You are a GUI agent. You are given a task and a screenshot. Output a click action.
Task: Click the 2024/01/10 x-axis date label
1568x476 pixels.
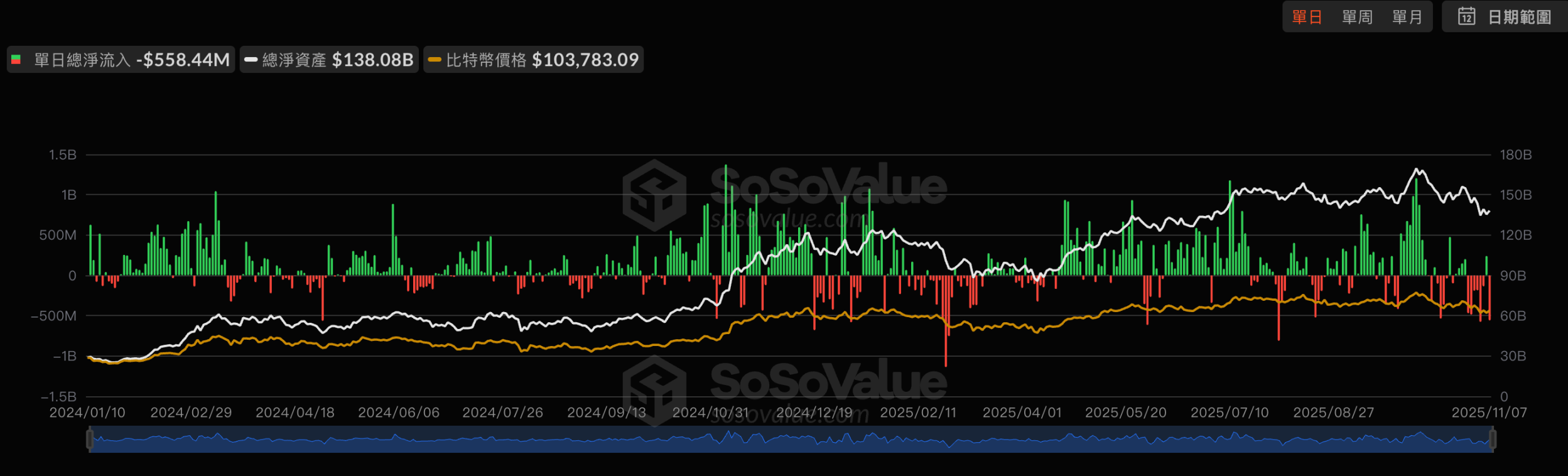coord(87,413)
